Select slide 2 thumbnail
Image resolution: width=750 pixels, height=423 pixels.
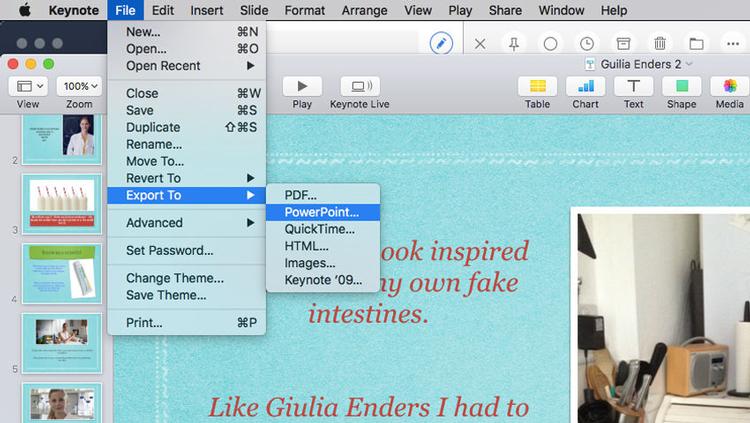point(62,139)
